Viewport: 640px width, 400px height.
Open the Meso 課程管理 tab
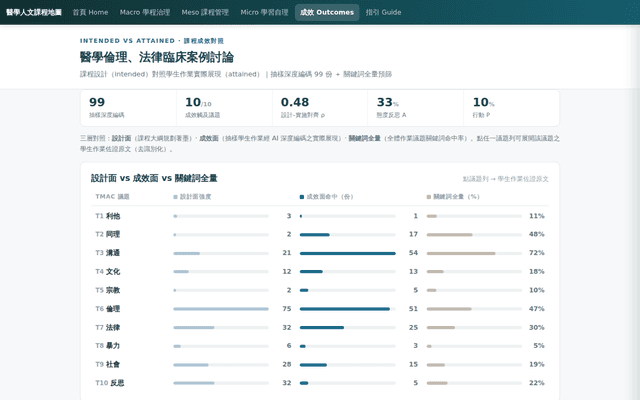[x=205, y=12]
